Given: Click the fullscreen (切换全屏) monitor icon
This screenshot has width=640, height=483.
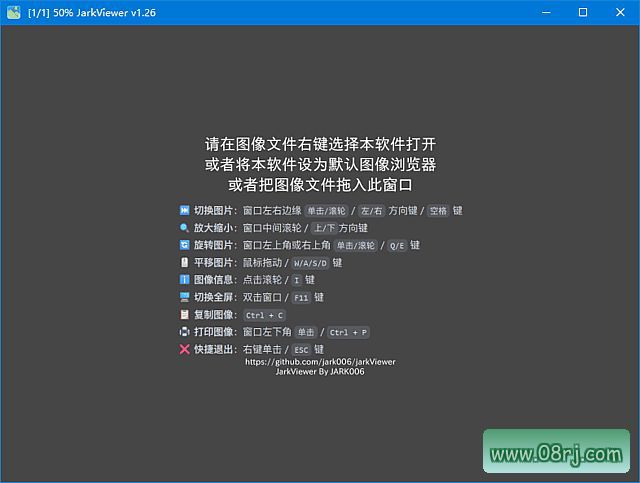Looking at the screenshot, I should (x=184, y=297).
